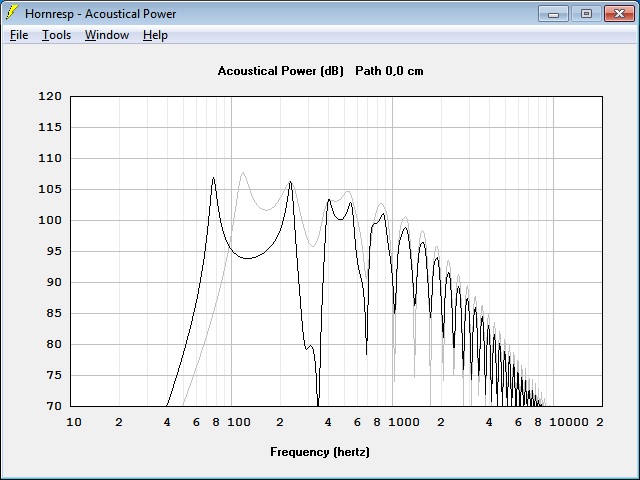Open the File menu

pyautogui.click(x=19, y=35)
